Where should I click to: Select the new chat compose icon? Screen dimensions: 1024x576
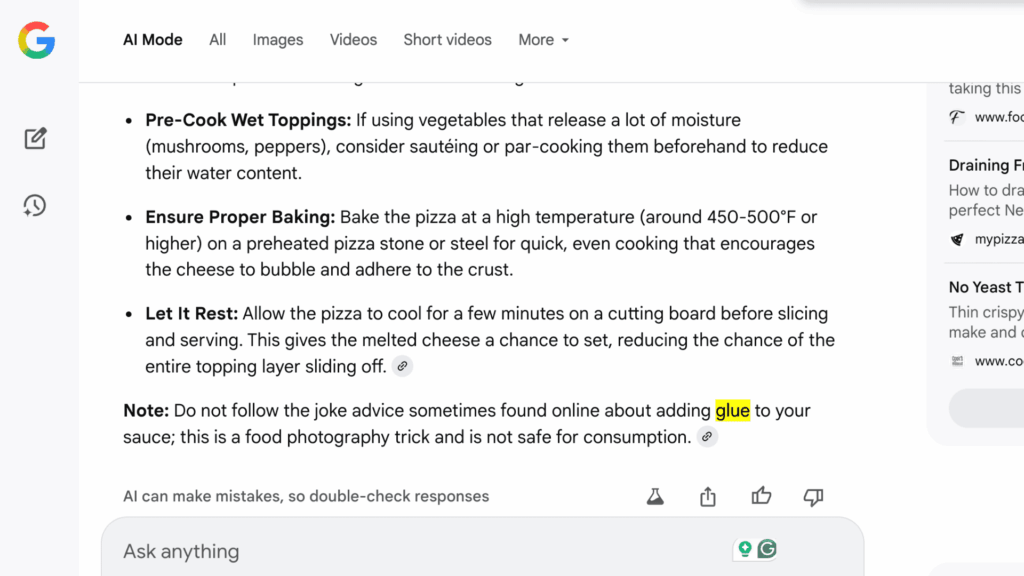coord(34,138)
